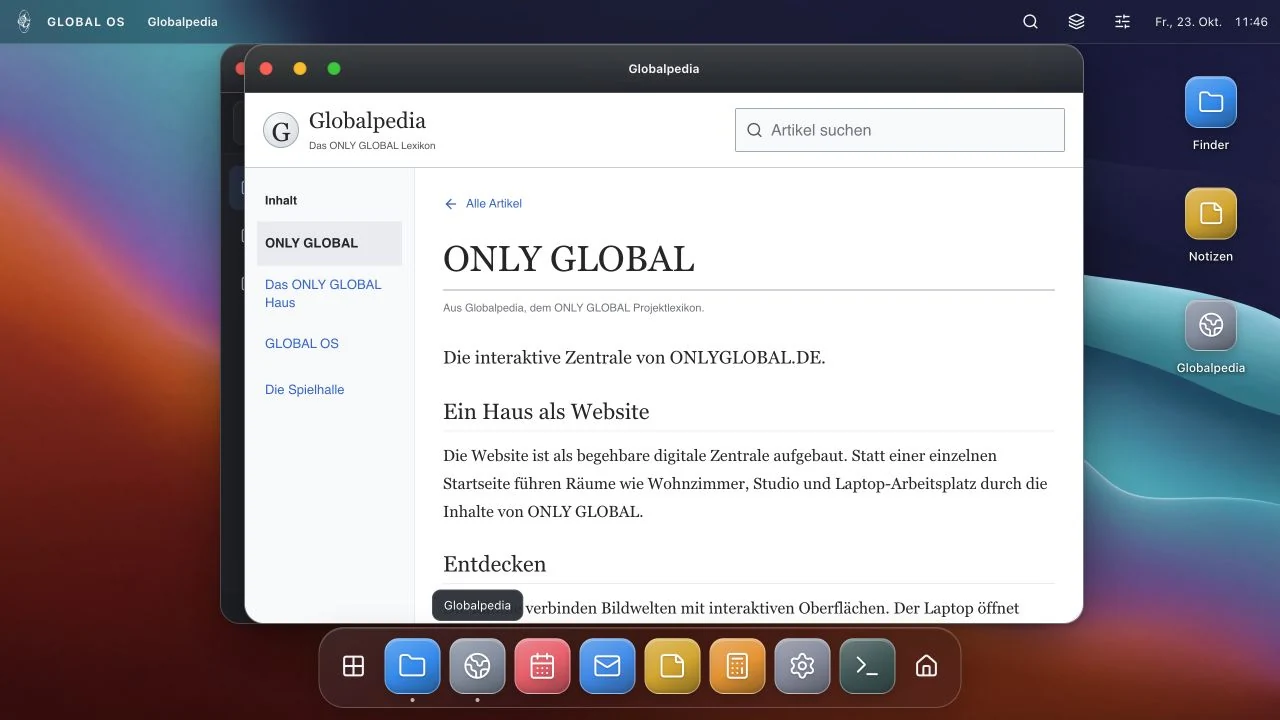Close the Globalpedia window
The height and width of the screenshot is (720, 1280).
click(x=266, y=69)
